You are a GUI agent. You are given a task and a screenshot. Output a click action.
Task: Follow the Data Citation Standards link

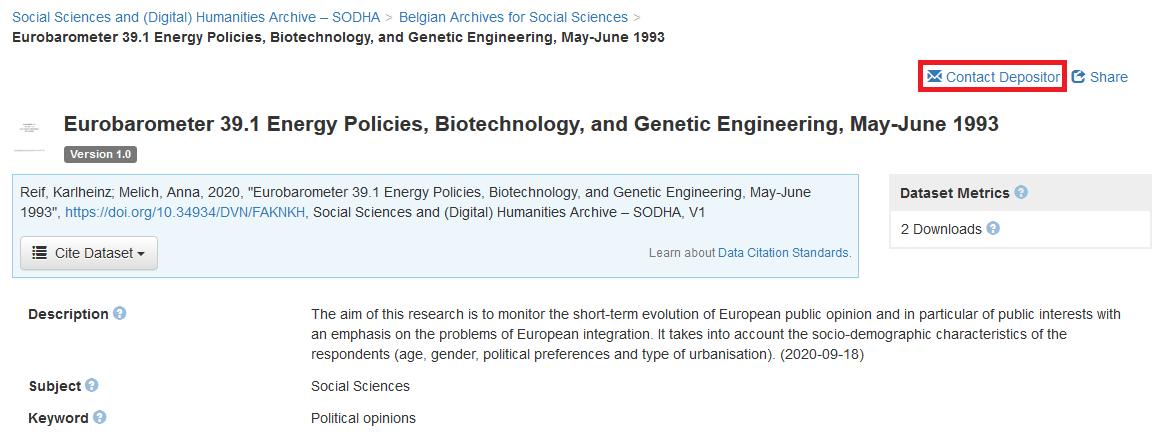click(x=784, y=253)
